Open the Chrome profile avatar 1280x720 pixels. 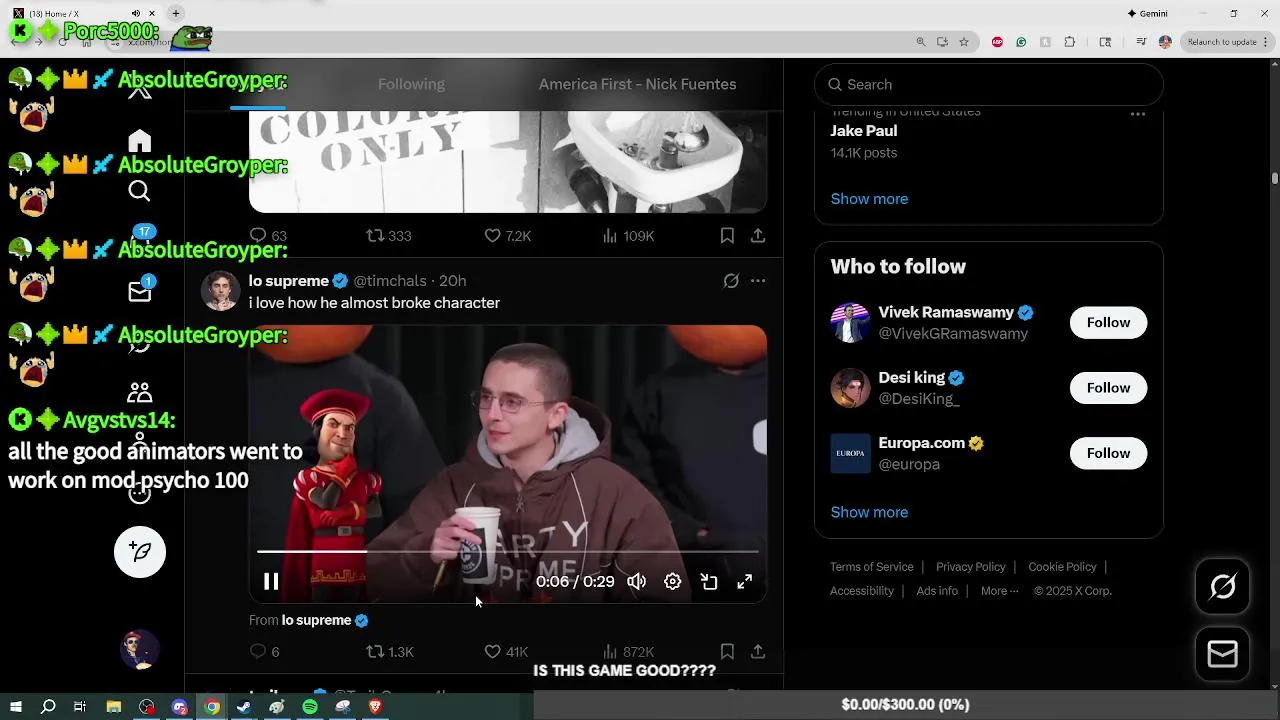pyautogui.click(x=1165, y=42)
